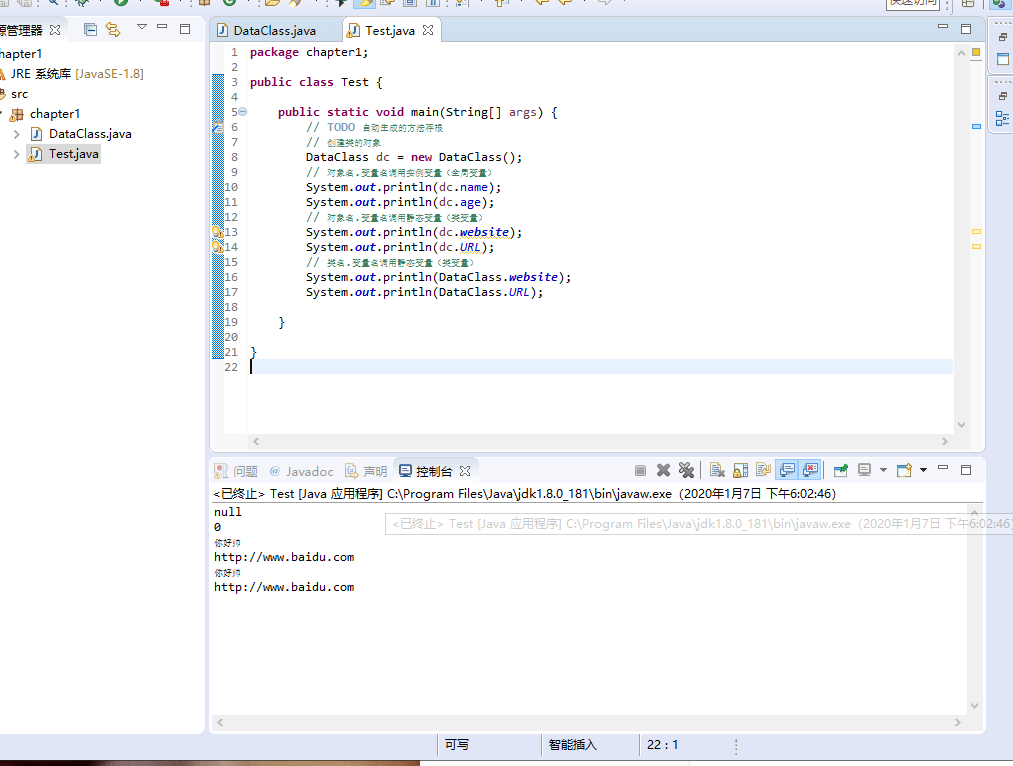This screenshot has height=766, width=1013.
Task: Click console horizontal scrollbar right arrow
Action: point(958,722)
